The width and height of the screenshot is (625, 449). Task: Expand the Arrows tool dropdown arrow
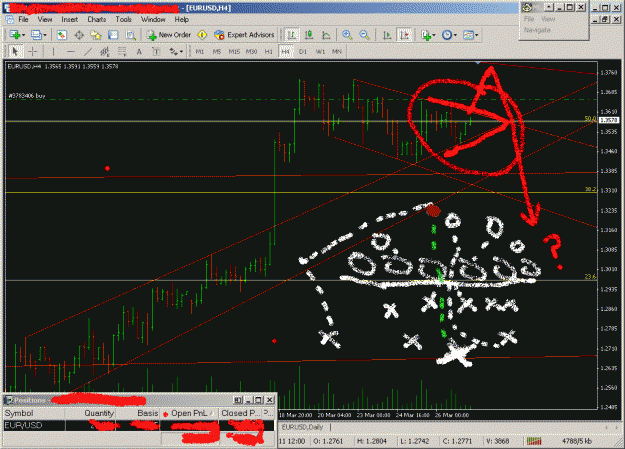coord(181,51)
